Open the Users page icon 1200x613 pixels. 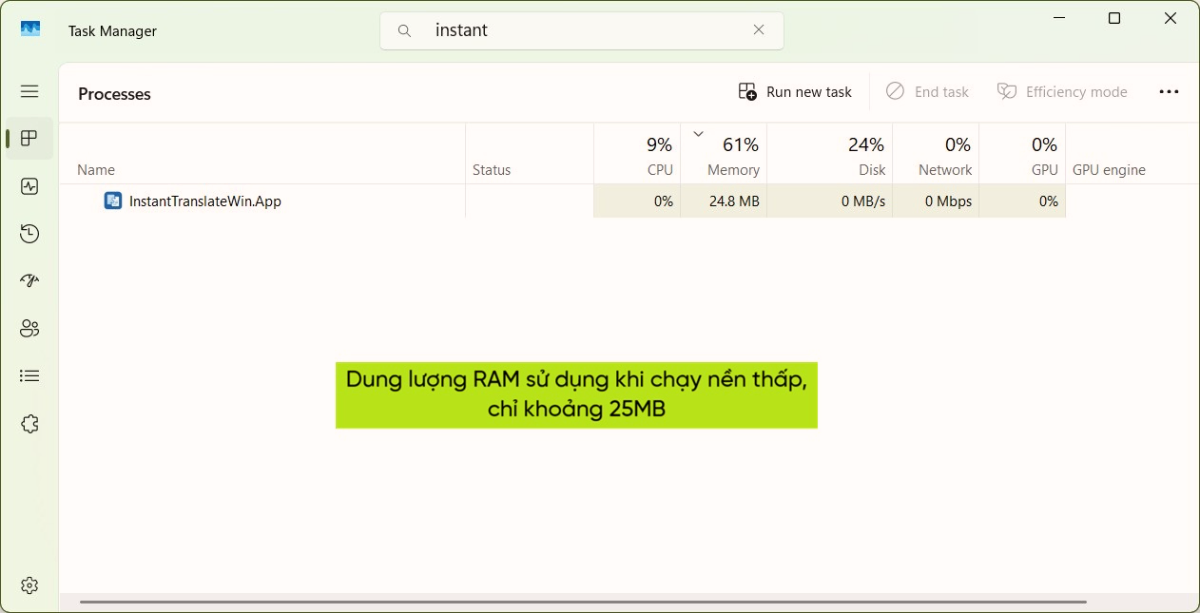[30, 328]
